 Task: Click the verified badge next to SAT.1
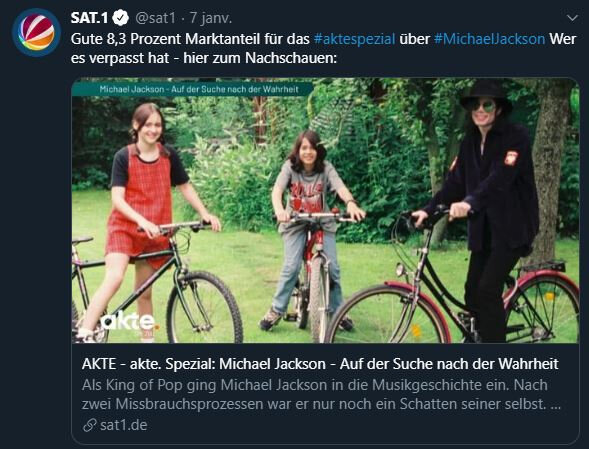coord(121,18)
